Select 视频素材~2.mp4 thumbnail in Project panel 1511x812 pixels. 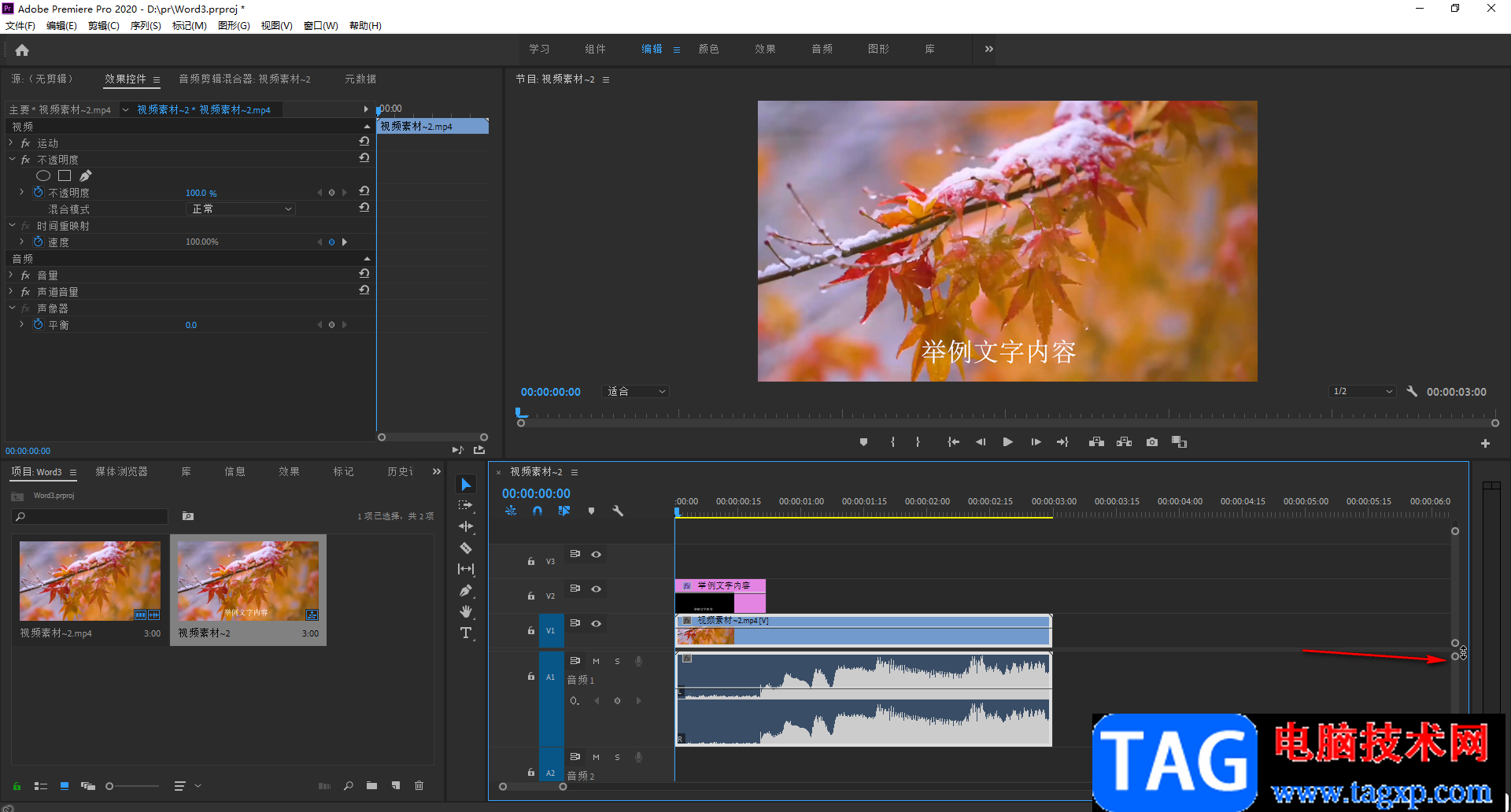pos(90,581)
